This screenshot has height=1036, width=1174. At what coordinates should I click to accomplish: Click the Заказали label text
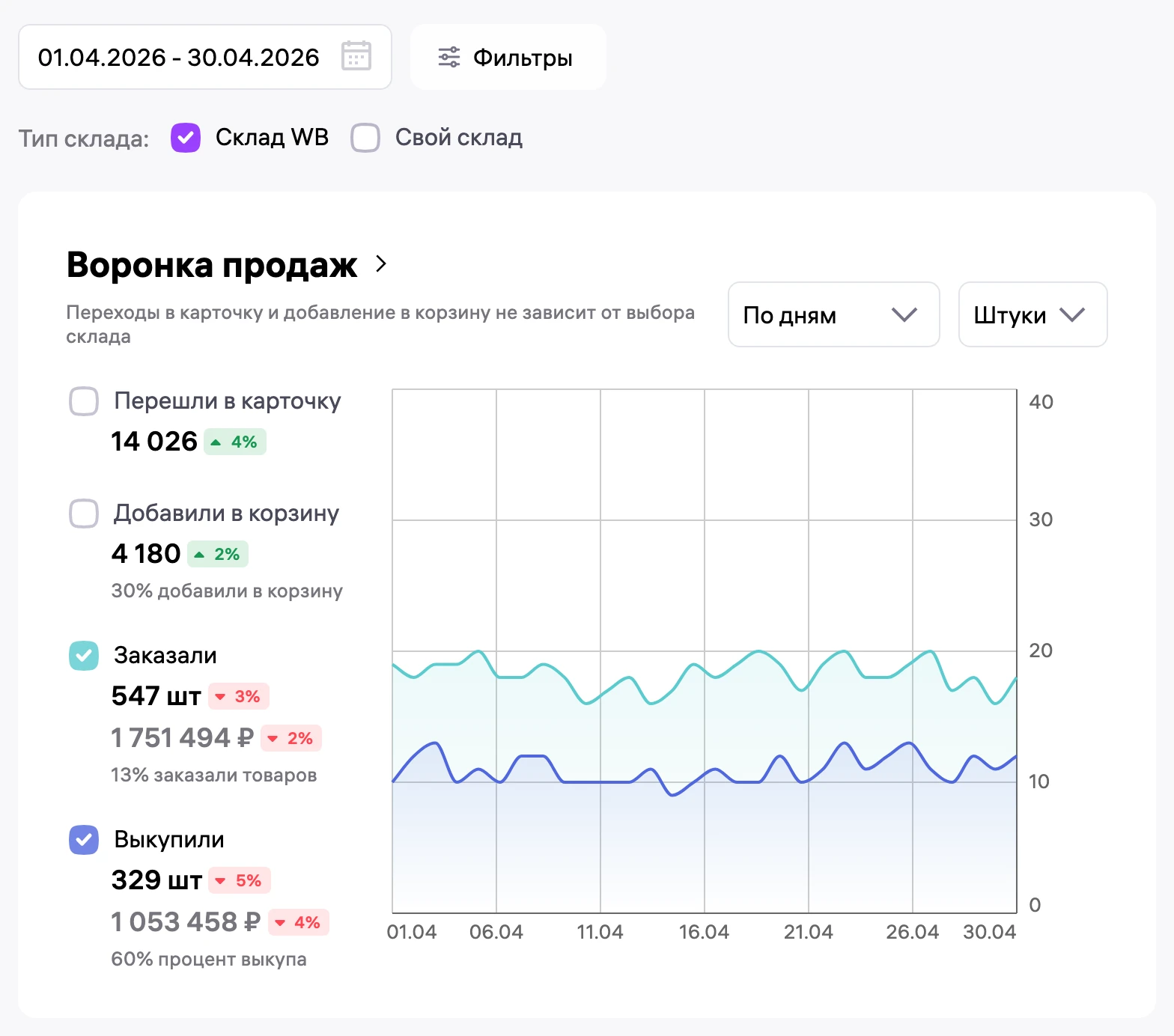[x=165, y=656]
